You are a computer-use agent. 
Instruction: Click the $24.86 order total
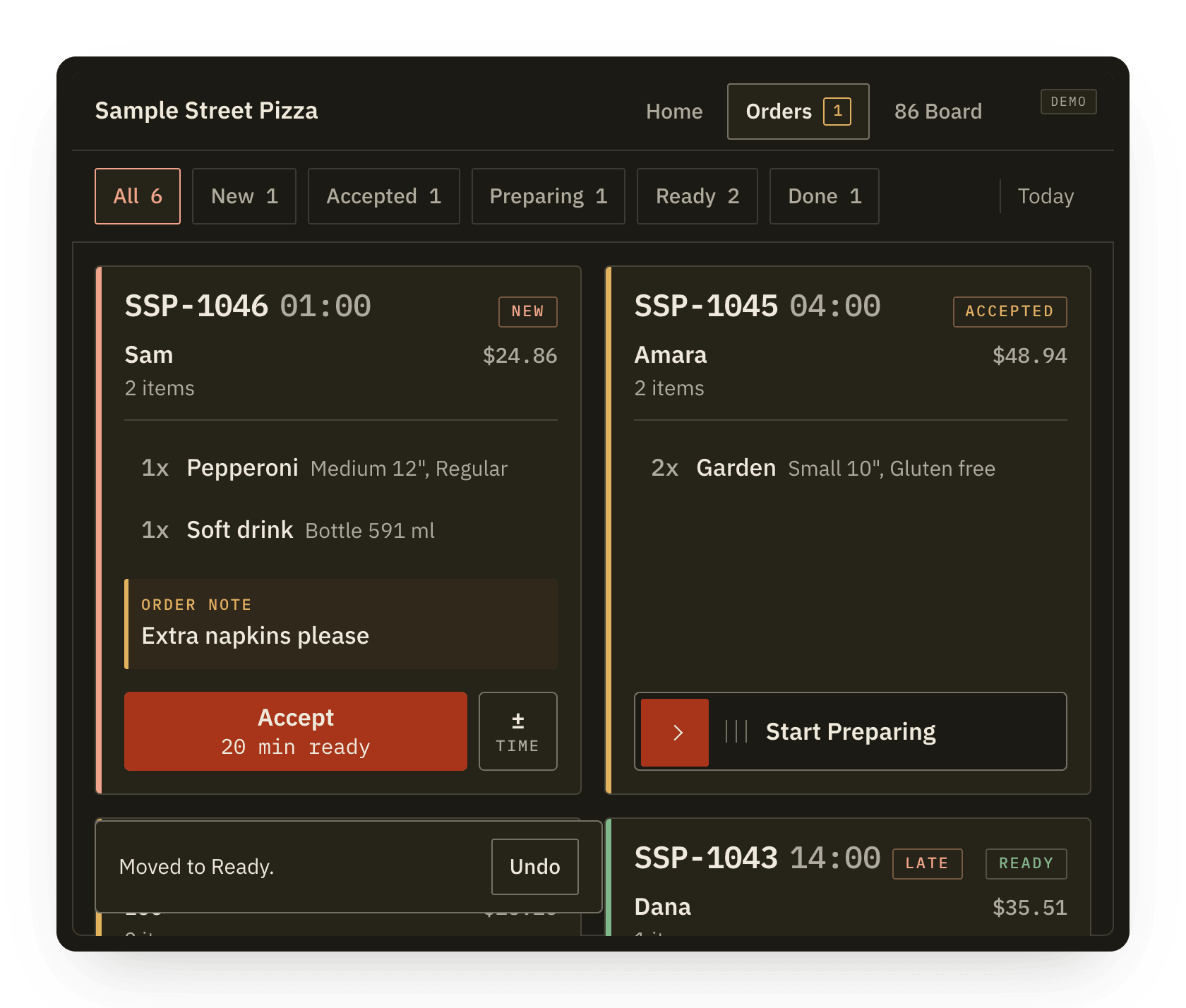[520, 356]
